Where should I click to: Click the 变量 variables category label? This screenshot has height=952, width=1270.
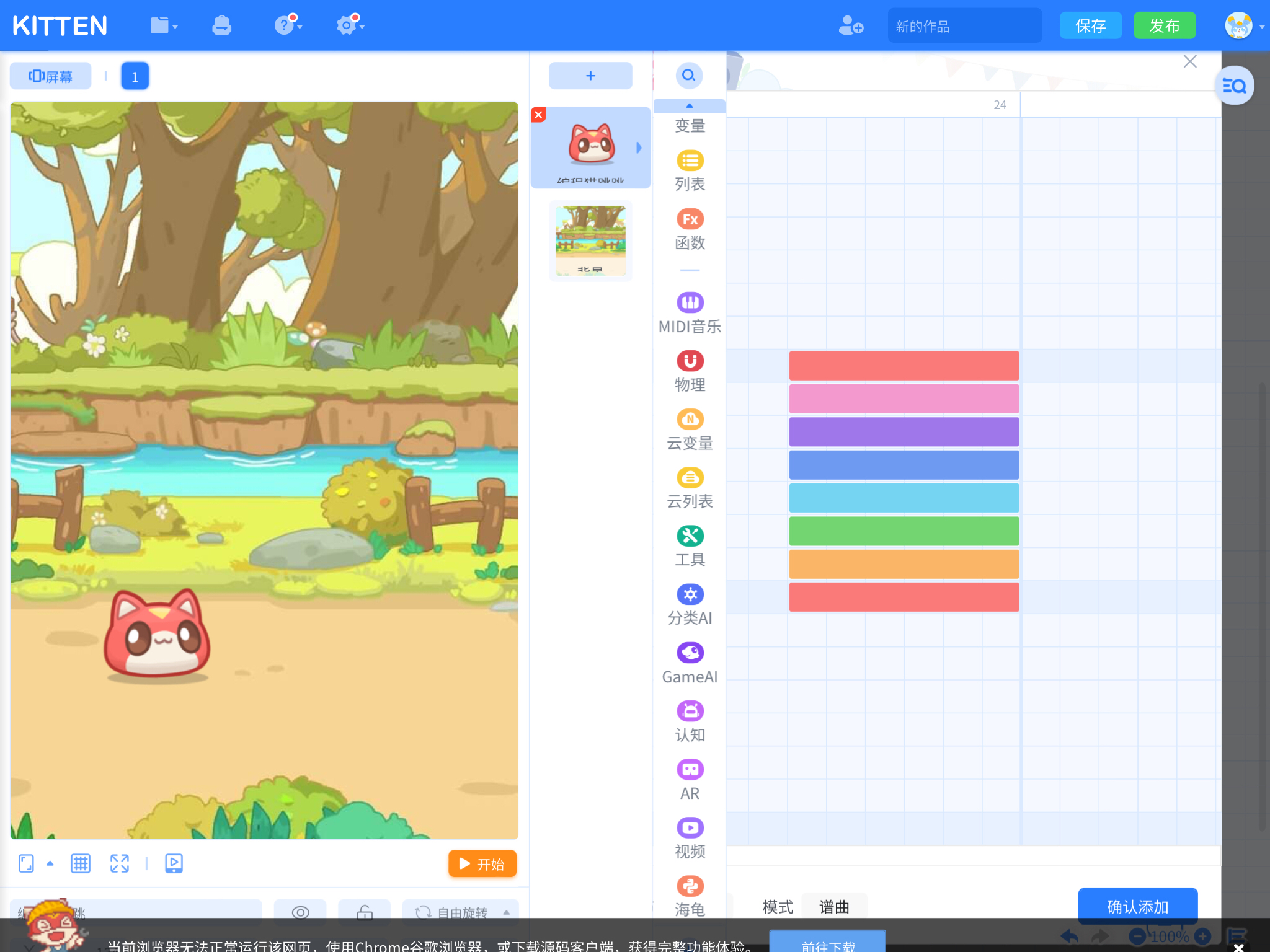click(x=690, y=126)
